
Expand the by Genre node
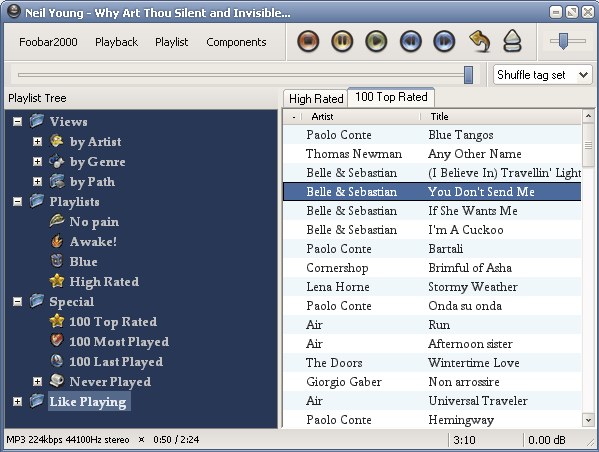(x=37, y=161)
